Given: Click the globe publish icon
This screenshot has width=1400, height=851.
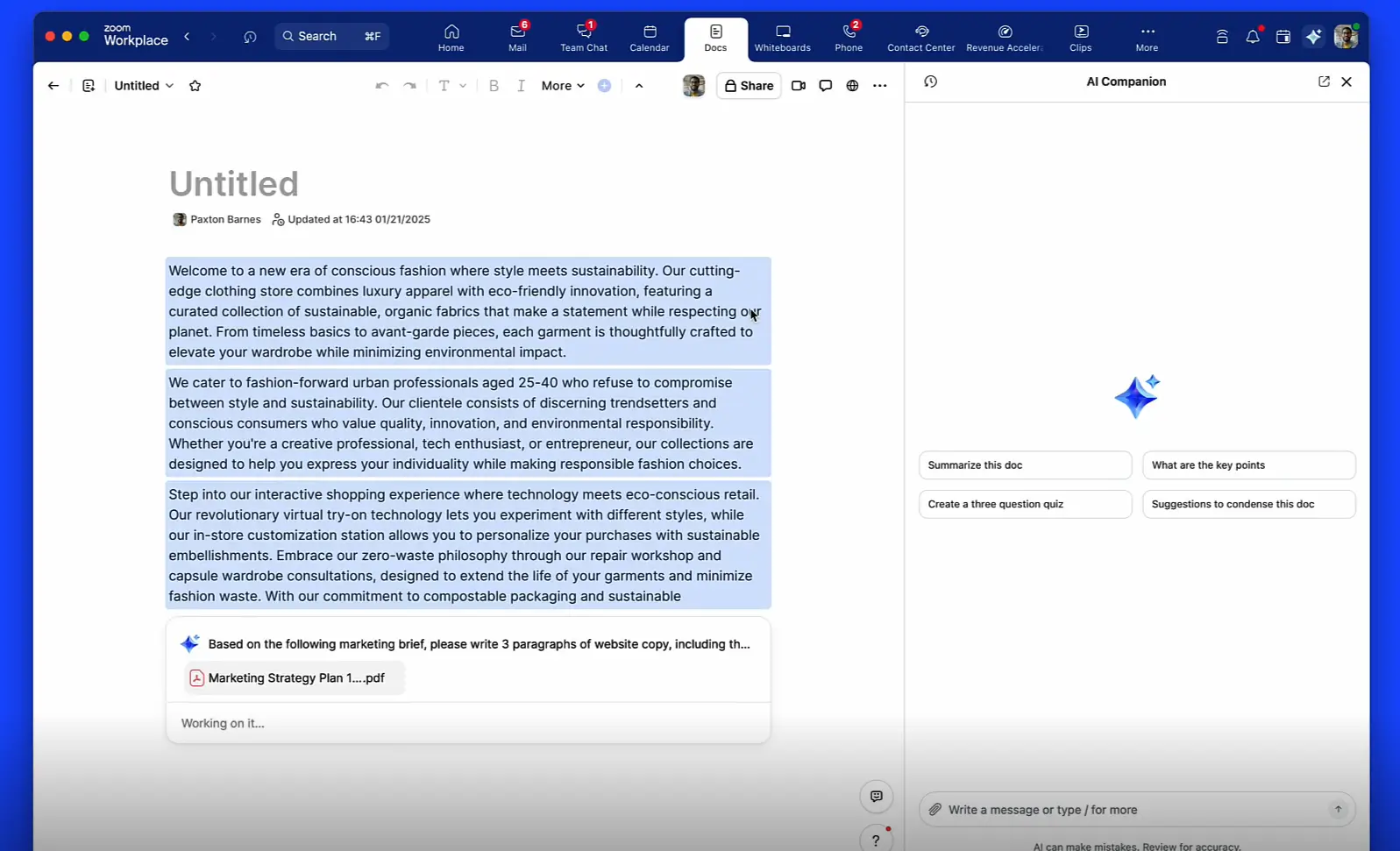Looking at the screenshot, I should tap(852, 86).
